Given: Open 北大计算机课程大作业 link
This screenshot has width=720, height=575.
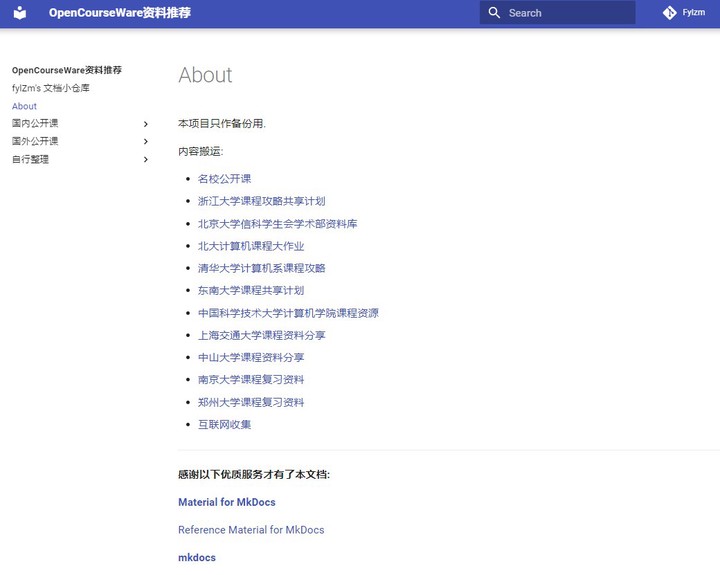Looking at the screenshot, I should coord(251,246).
